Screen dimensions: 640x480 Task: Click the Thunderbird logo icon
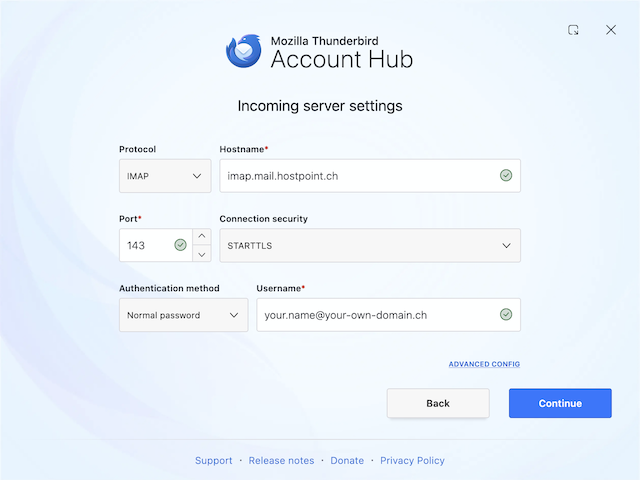coord(244,51)
